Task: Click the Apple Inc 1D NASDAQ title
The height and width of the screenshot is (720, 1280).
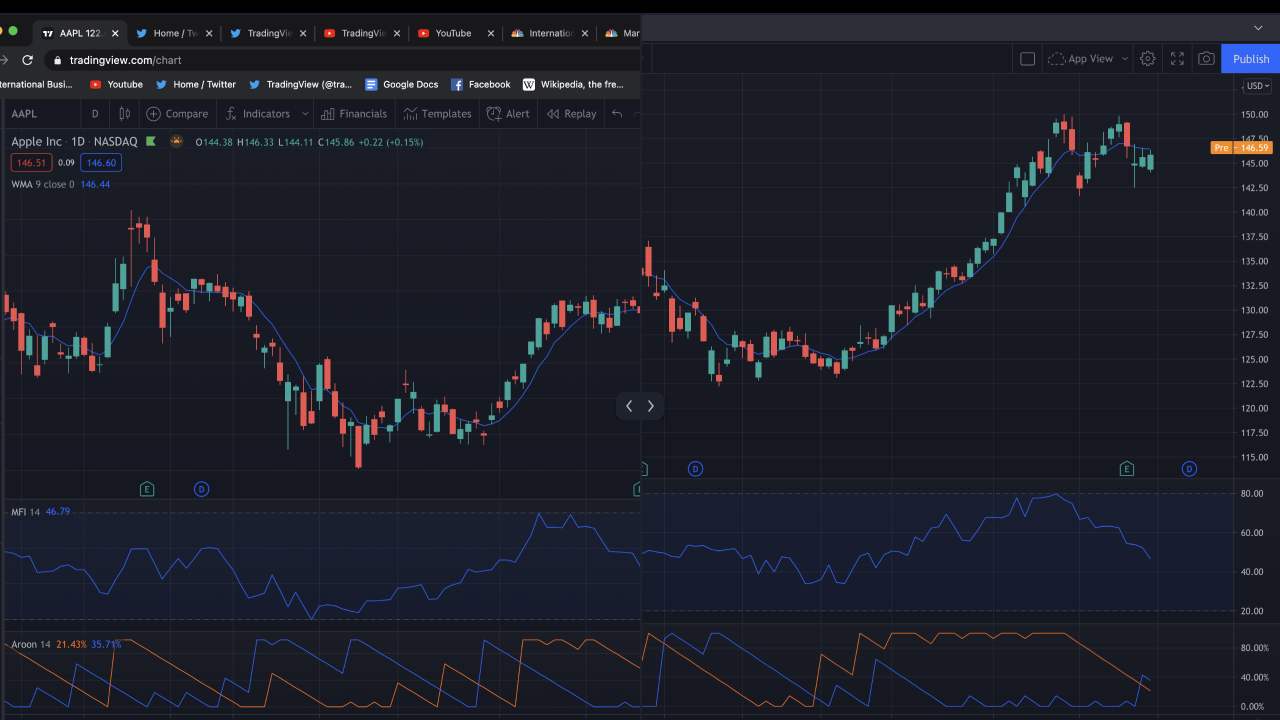Action: pyautogui.click(x=74, y=142)
